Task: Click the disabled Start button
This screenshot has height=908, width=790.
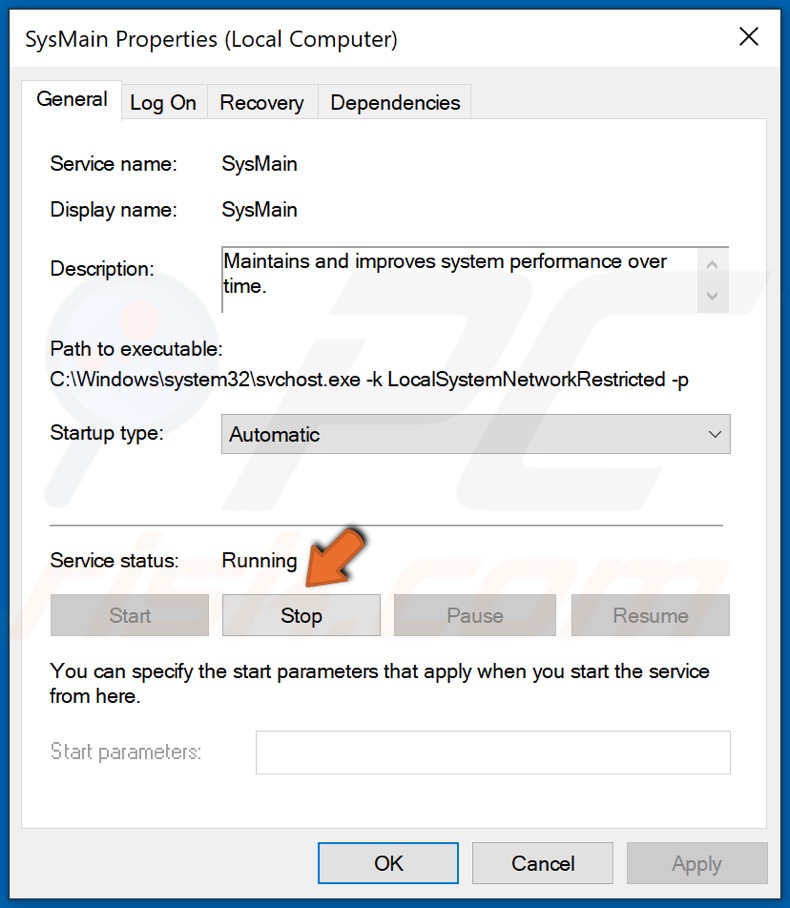Action: [129, 615]
